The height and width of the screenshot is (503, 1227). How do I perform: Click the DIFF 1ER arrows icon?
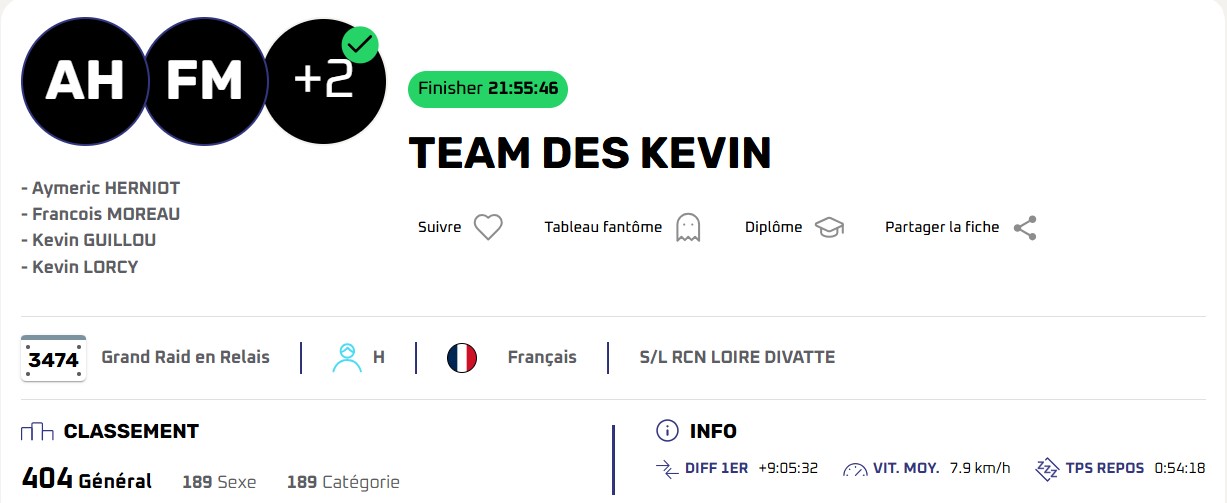tap(667, 468)
